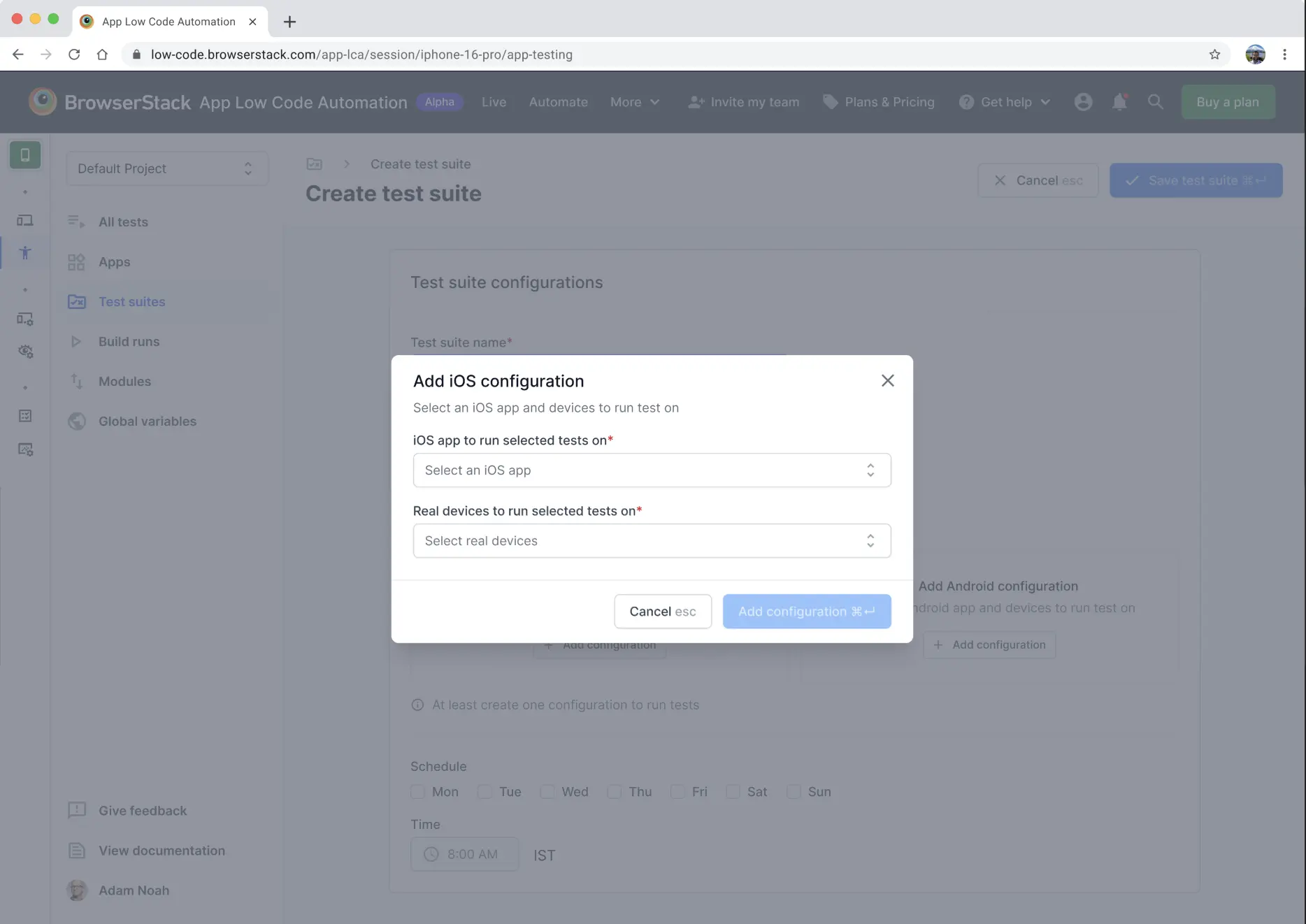Close the Add iOS configuration dialog

coord(887,381)
